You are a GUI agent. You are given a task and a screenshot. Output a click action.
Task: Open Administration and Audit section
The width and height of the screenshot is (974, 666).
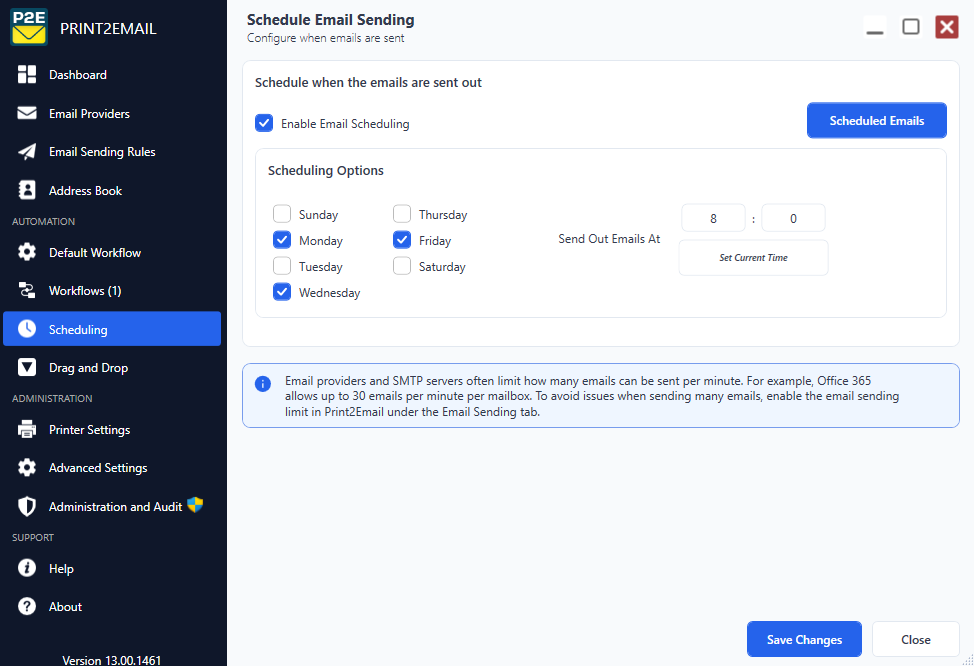(112, 506)
